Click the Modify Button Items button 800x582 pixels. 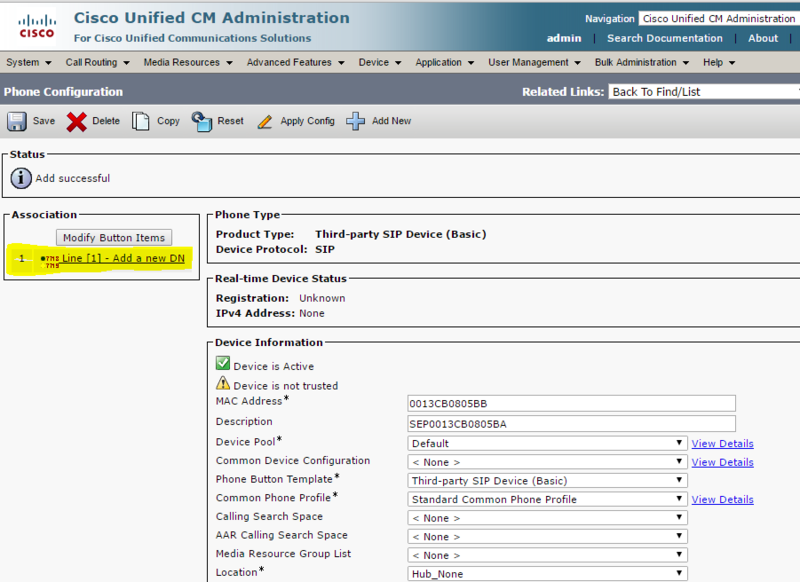[x=113, y=237]
